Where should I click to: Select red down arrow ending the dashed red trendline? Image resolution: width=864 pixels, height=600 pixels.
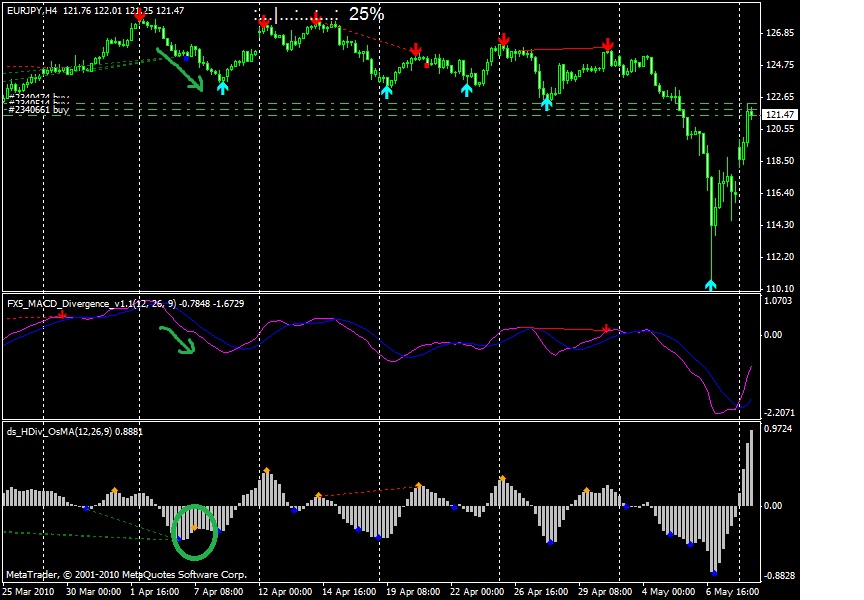(415, 50)
